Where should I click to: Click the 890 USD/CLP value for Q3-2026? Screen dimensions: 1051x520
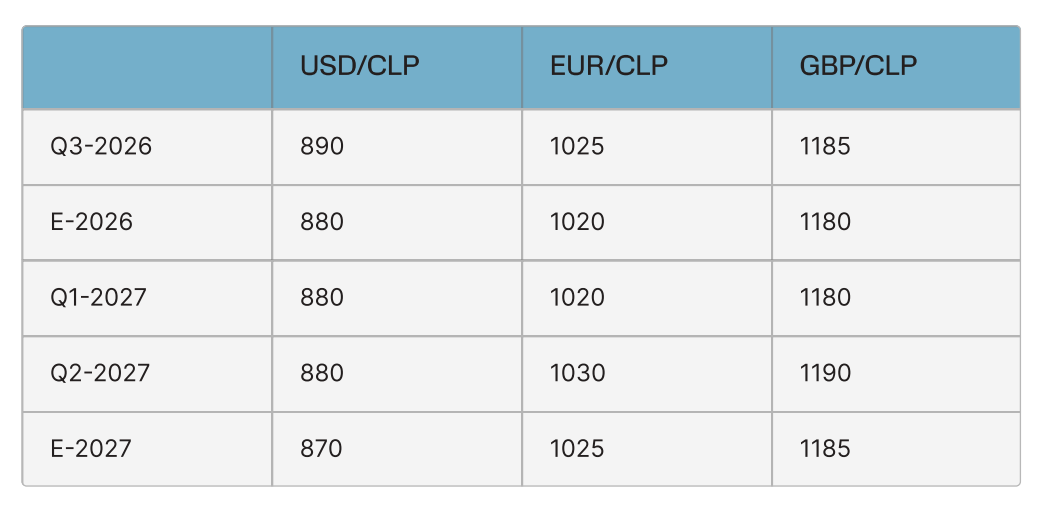397,147
